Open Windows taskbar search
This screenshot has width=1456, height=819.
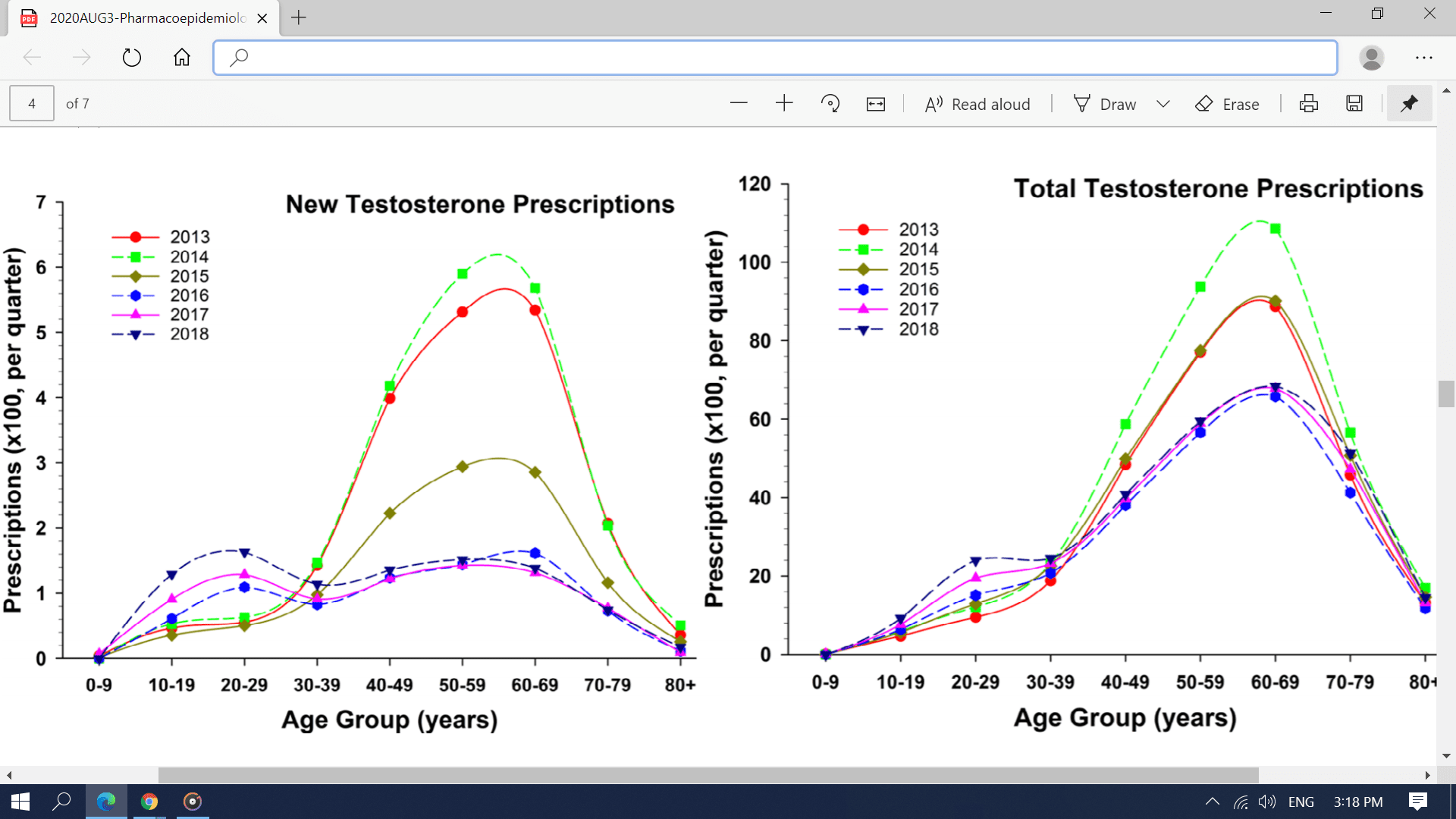[62, 802]
